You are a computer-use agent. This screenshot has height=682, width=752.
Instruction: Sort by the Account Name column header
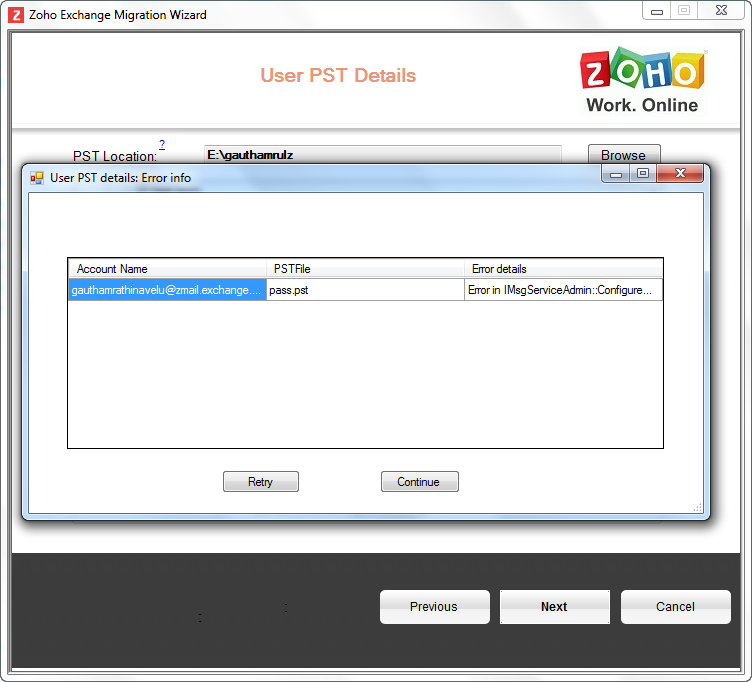[167, 269]
